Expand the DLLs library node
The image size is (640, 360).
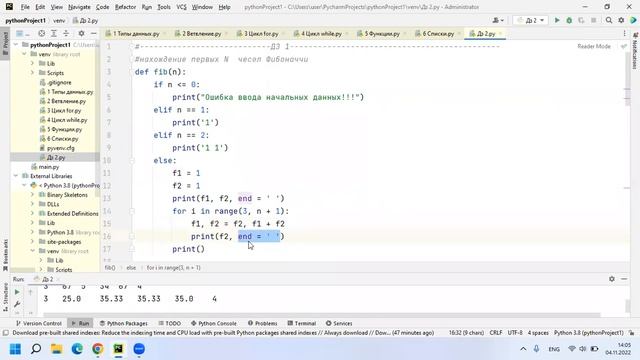coord(32,204)
